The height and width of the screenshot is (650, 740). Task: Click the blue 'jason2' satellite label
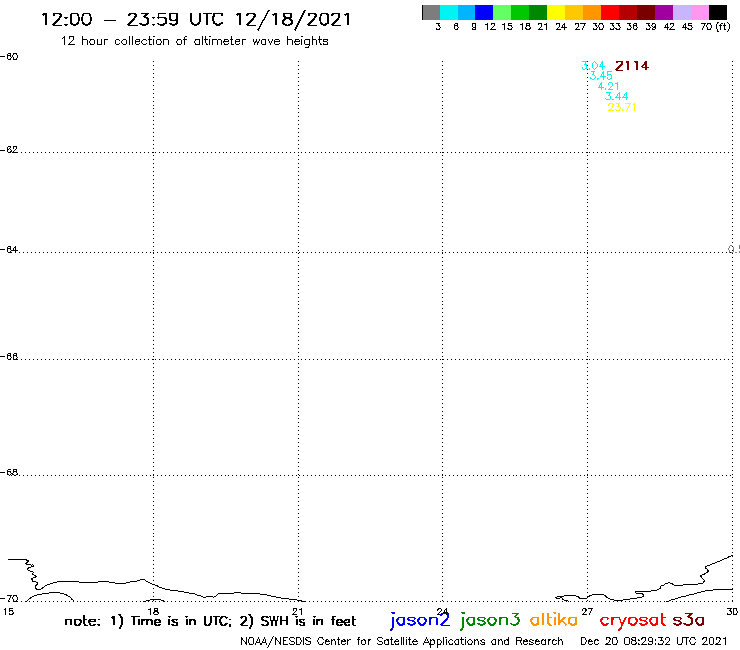coord(420,620)
